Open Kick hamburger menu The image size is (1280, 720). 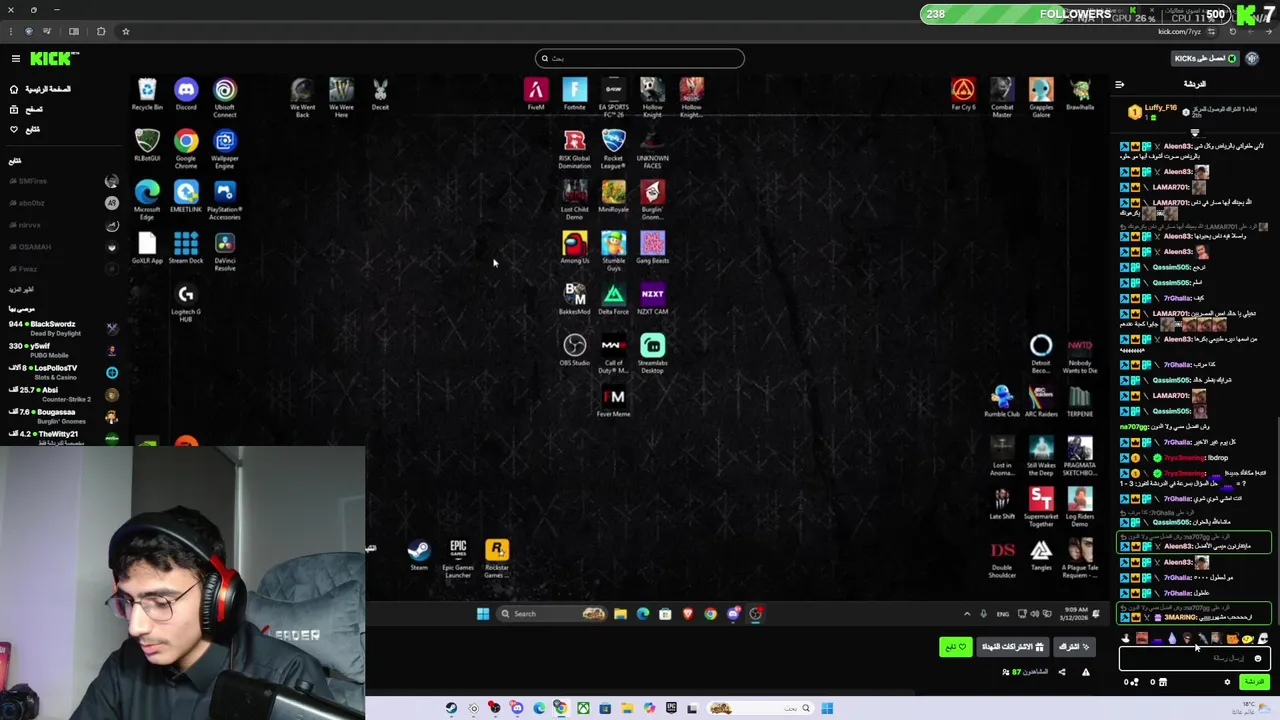tap(16, 59)
